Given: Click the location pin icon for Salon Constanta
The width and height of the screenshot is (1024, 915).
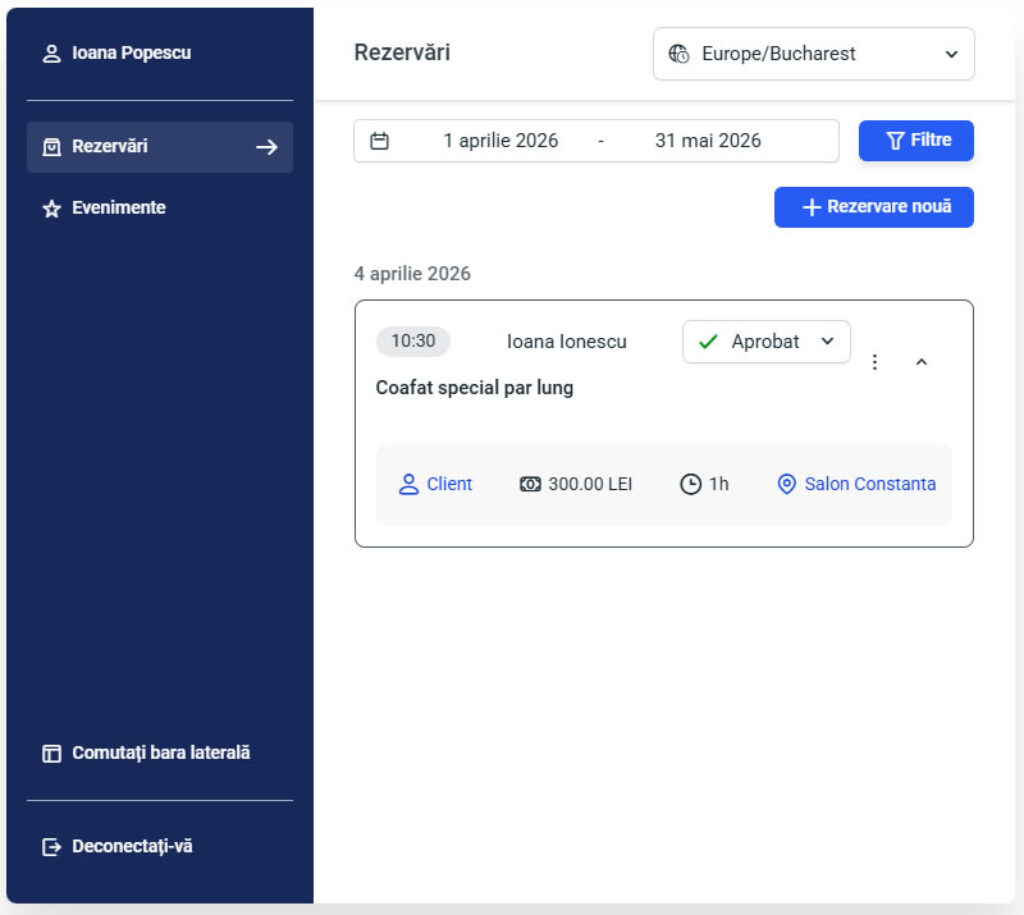Looking at the screenshot, I should pos(787,485).
